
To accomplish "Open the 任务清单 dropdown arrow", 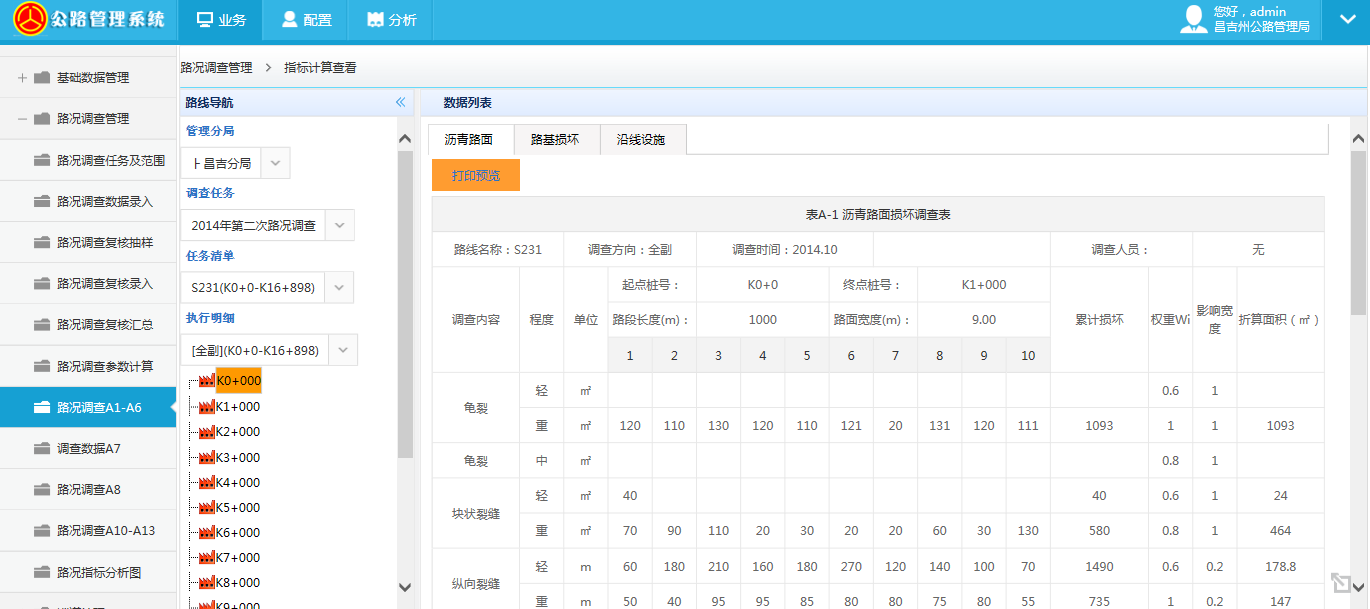I will point(340,288).
